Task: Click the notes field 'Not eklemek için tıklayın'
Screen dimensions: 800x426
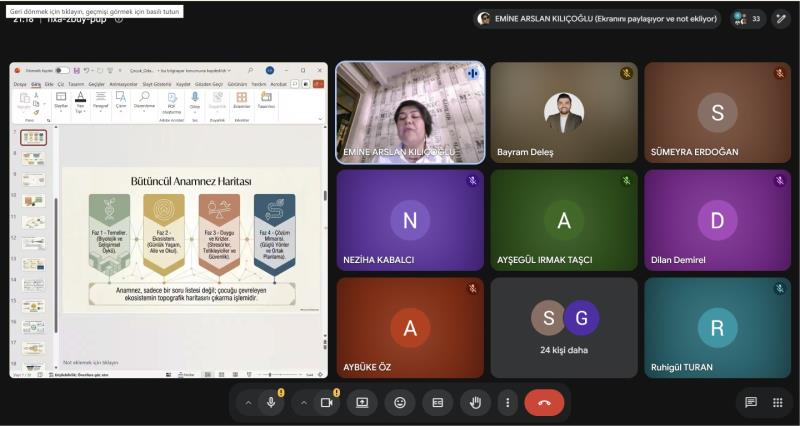Action: pyautogui.click(x=91, y=362)
